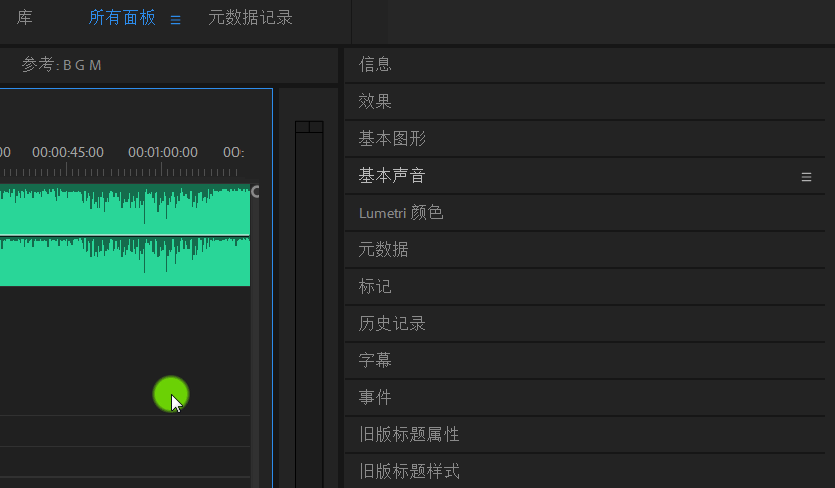Open the 所有面板 workspace menu icon
Screen dimensions: 835x488
click(x=176, y=20)
